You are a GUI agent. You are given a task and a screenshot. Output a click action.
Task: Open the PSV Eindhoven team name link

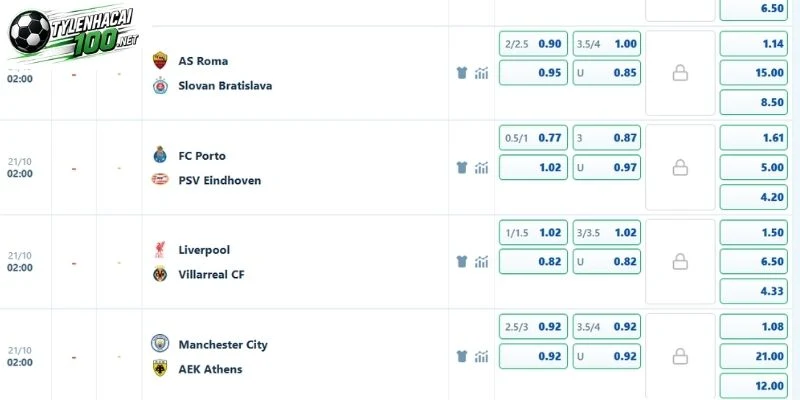point(219,180)
